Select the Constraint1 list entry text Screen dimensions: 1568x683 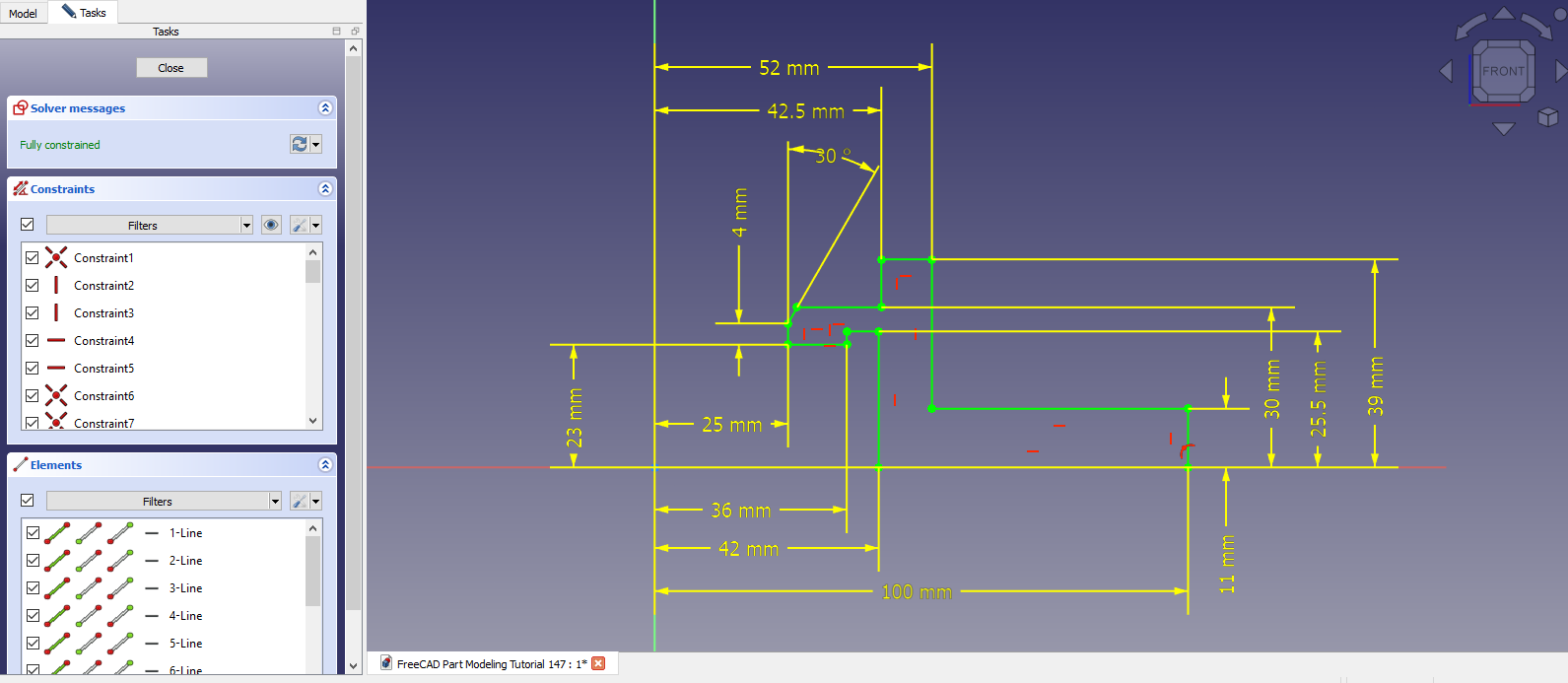point(103,258)
